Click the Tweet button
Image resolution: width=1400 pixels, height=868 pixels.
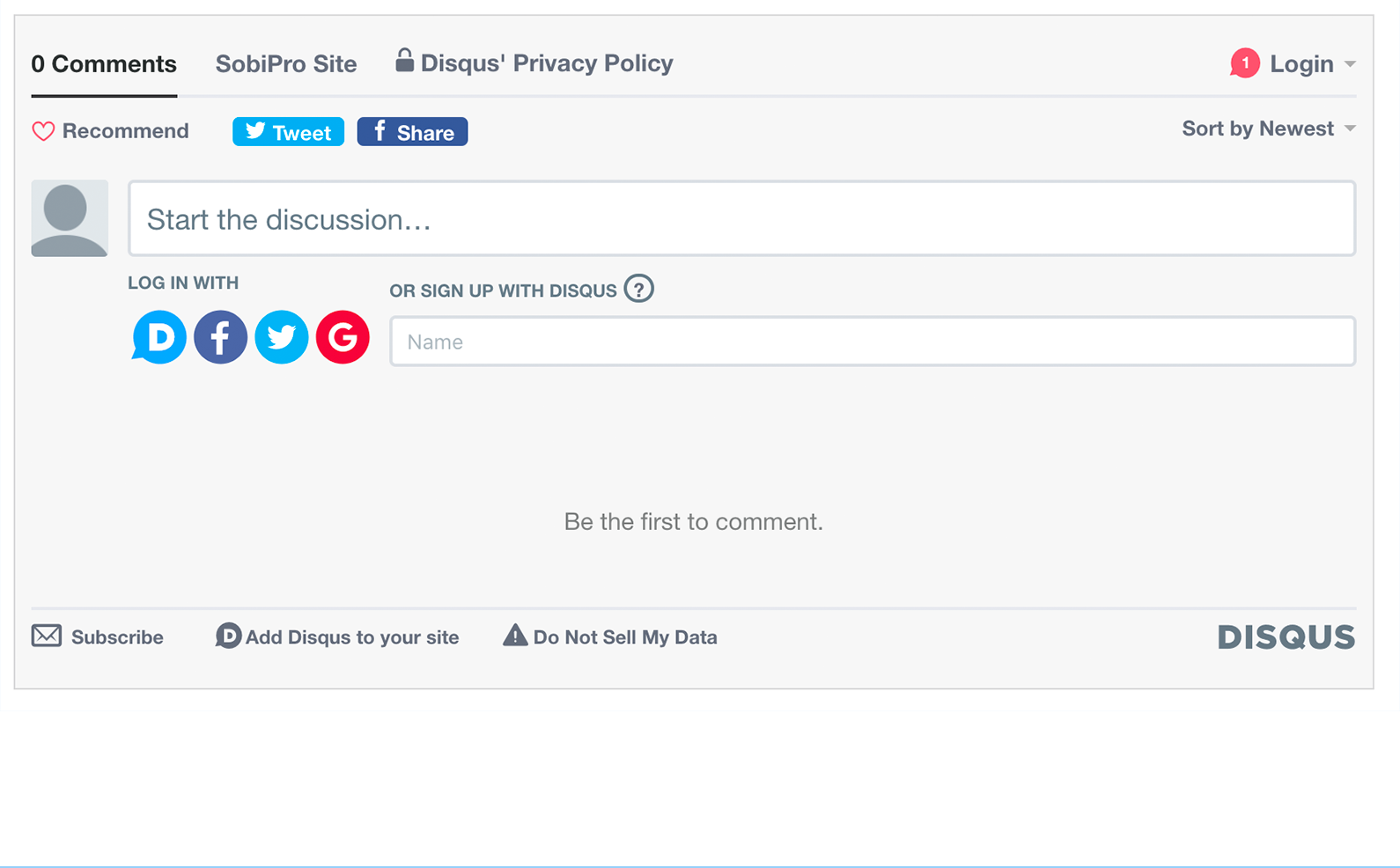pos(288,132)
